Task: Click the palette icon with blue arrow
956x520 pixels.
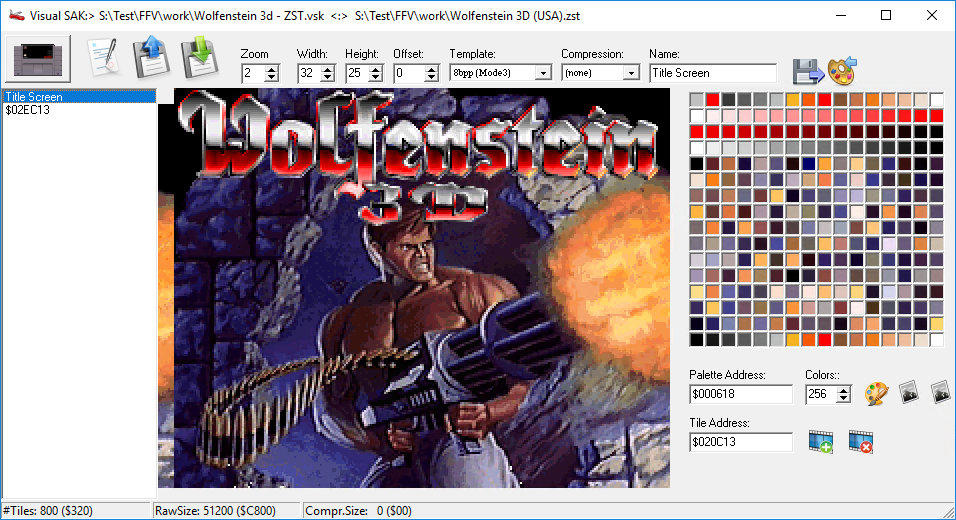Action: pyautogui.click(x=843, y=71)
